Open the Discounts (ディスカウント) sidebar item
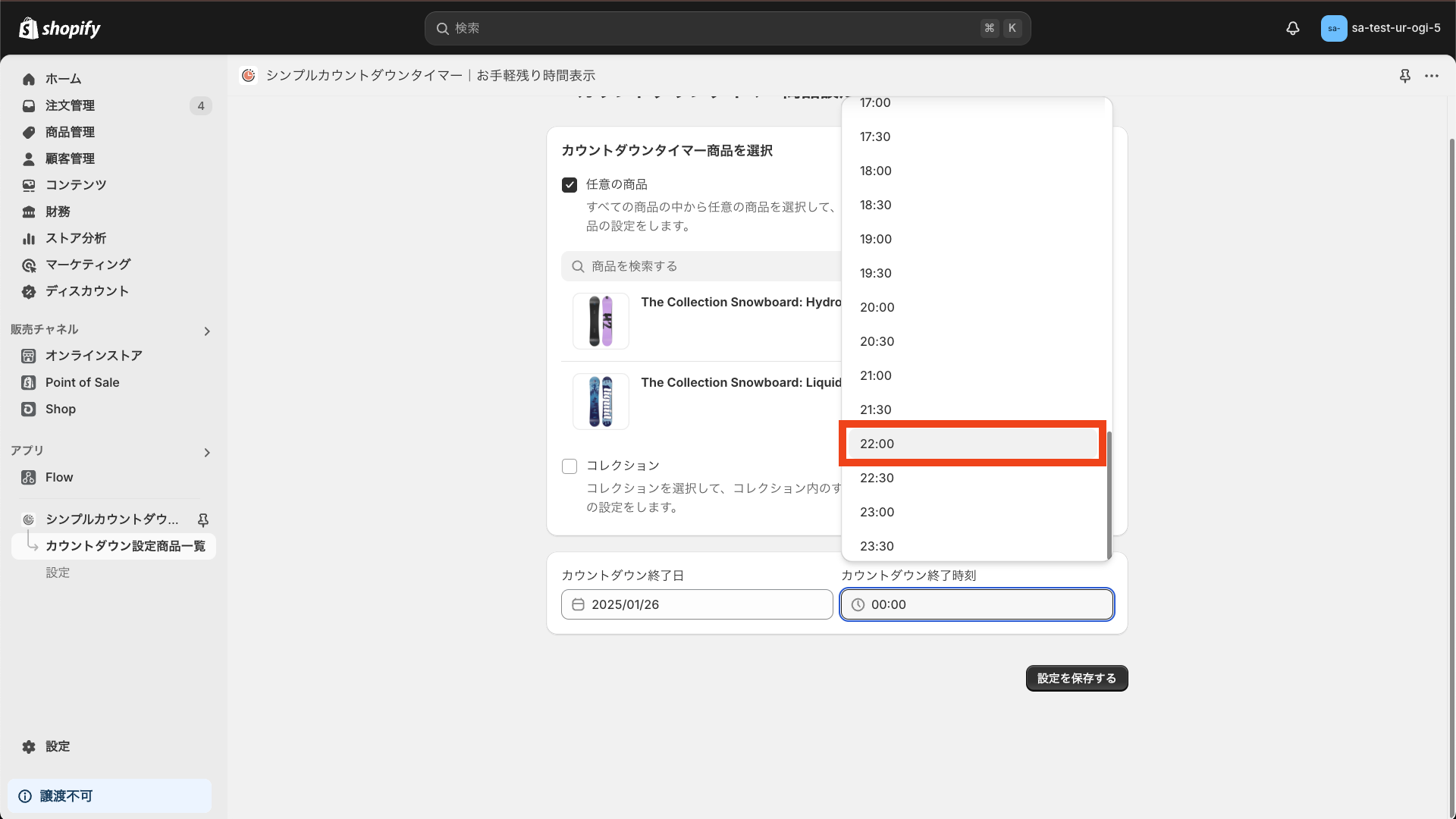The image size is (1456, 819). pos(86,291)
